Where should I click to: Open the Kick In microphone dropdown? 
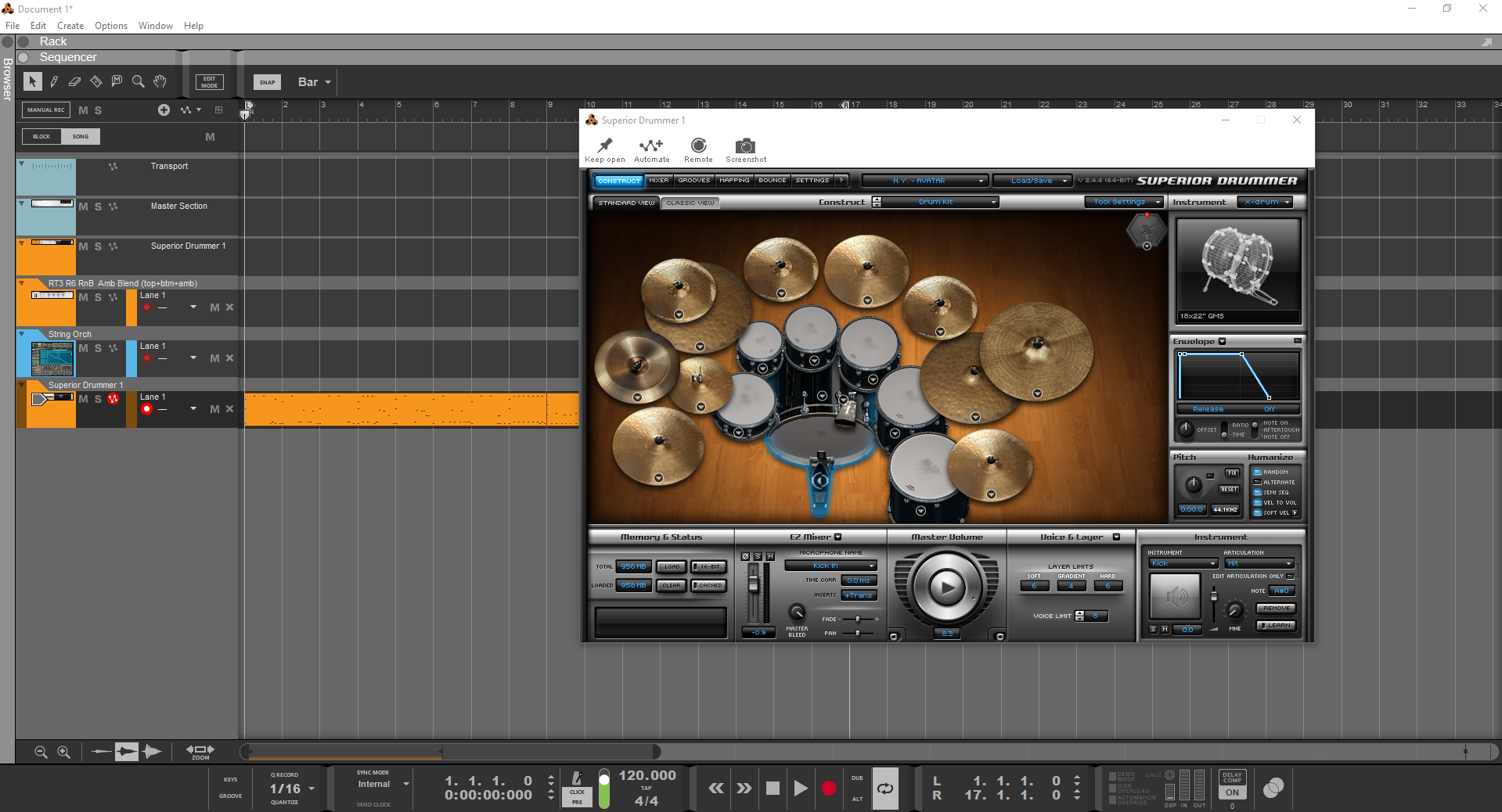click(x=831, y=566)
